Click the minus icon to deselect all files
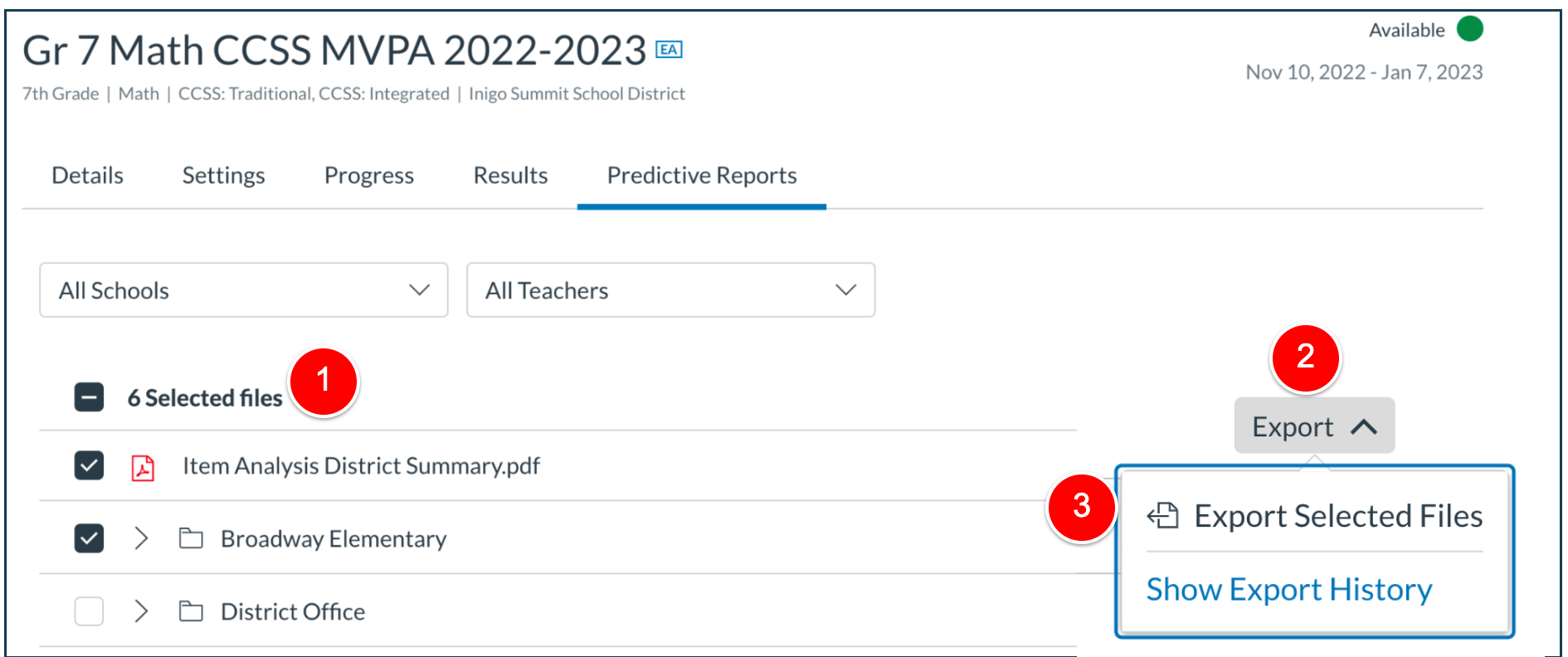The height and width of the screenshot is (657, 1568). click(x=88, y=397)
